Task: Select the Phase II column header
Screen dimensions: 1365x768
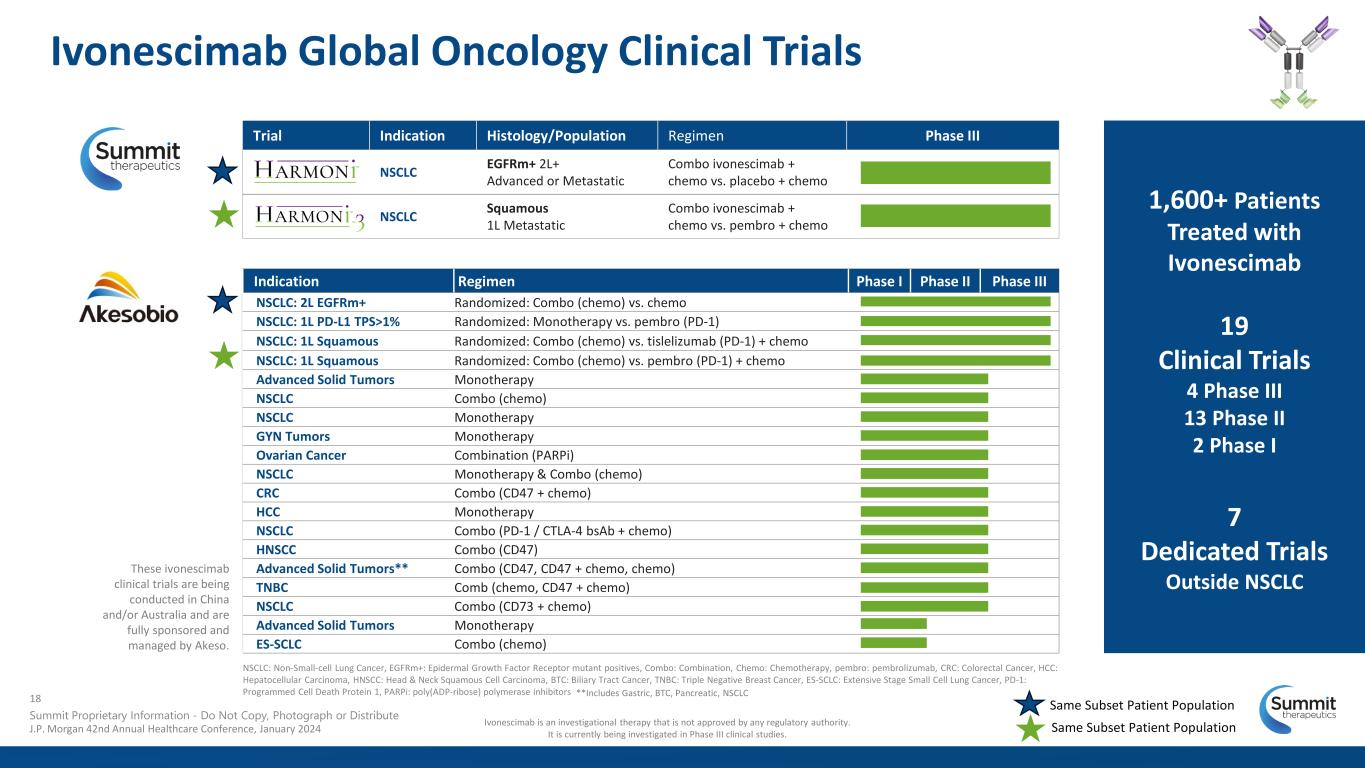Action: click(x=945, y=281)
